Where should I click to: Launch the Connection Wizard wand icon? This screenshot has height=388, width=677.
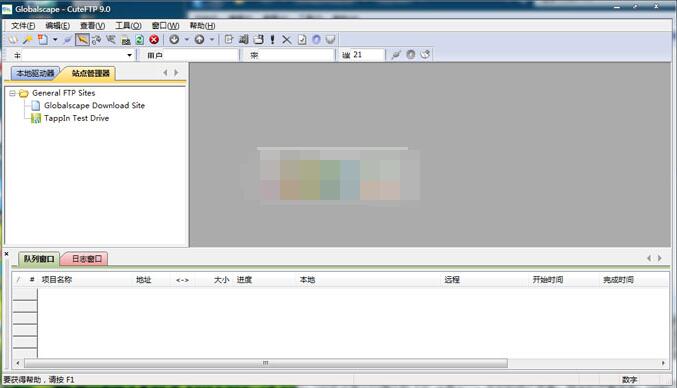tap(28, 40)
